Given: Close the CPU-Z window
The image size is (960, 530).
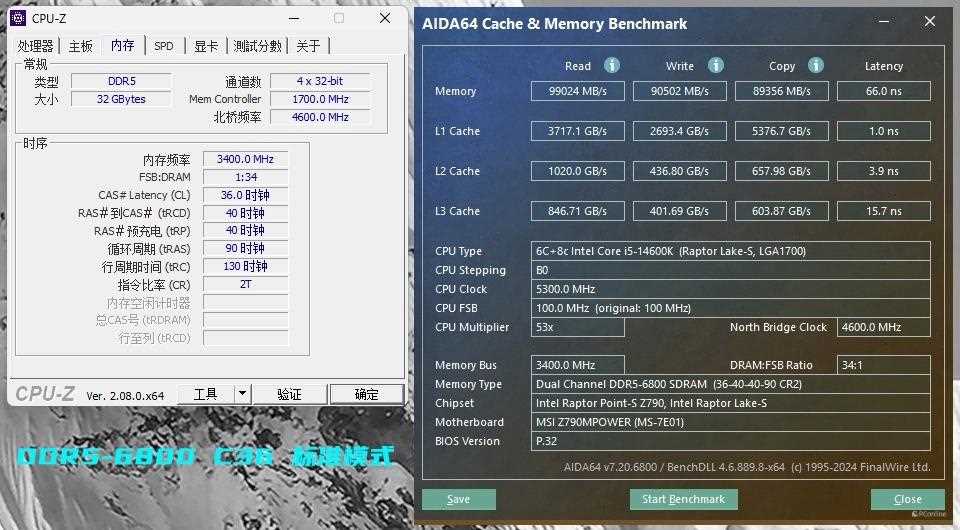Looking at the screenshot, I should click(x=385, y=18).
